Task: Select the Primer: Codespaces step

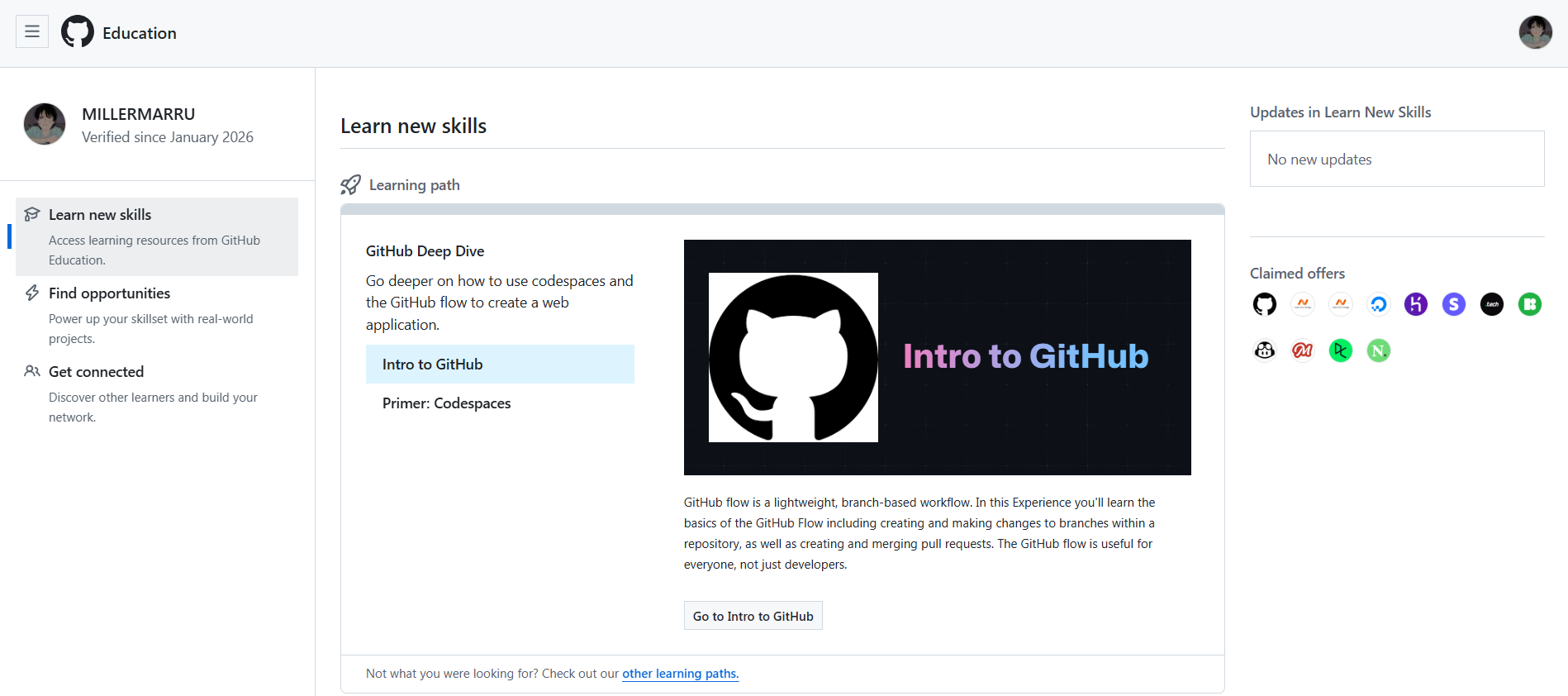Action: click(x=500, y=403)
